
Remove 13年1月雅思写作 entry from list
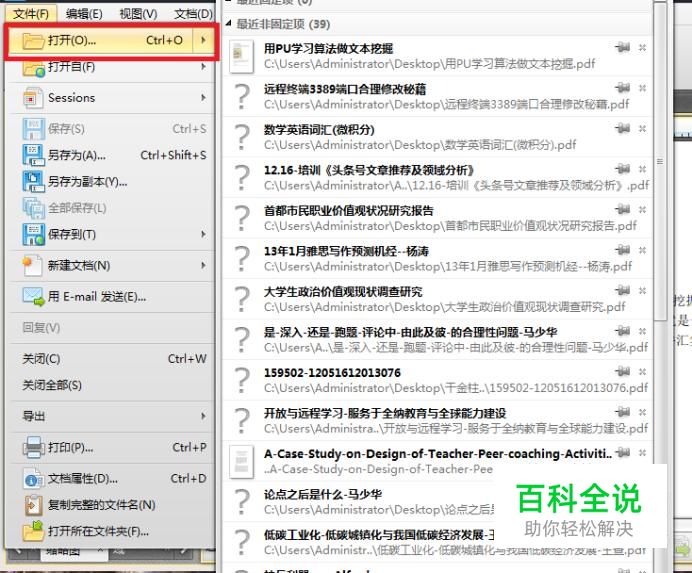[x=643, y=250]
